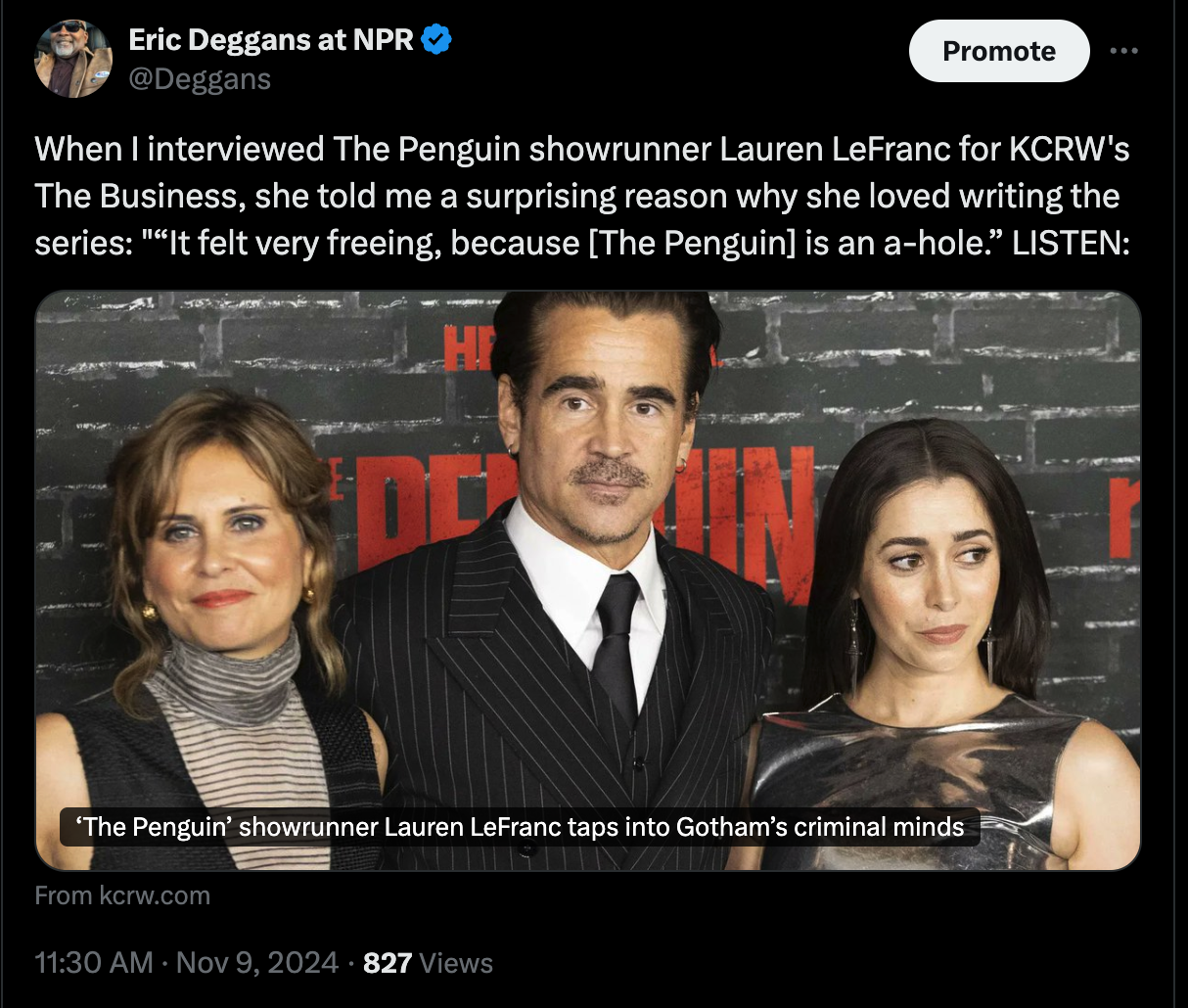Click the blue verified checkmark badge
The height and width of the screenshot is (1008, 1188).
tap(436, 40)
